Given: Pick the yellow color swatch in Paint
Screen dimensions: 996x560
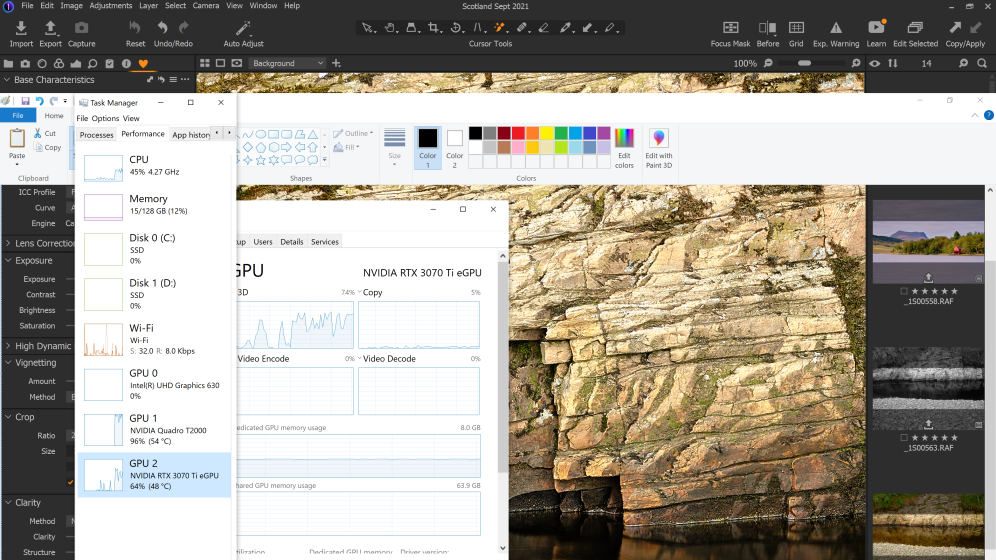Looking at the screenshot, I should coord(547,133).
